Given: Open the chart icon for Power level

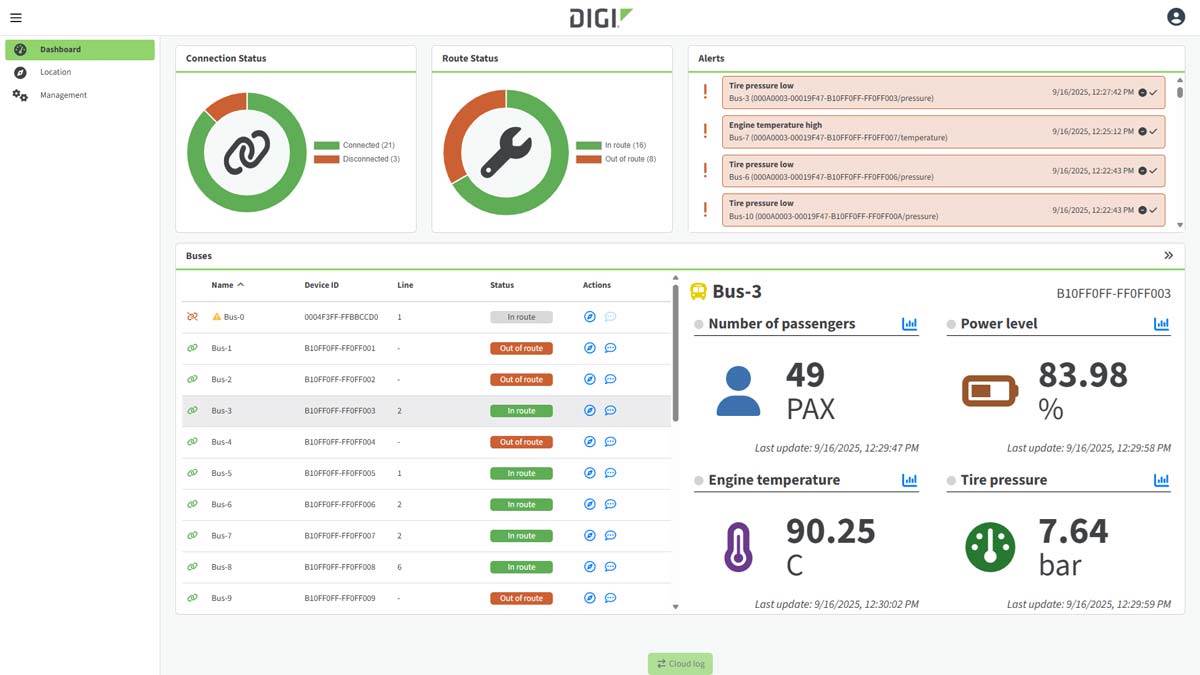Looking at the screenshot, I should (1161, 324).
